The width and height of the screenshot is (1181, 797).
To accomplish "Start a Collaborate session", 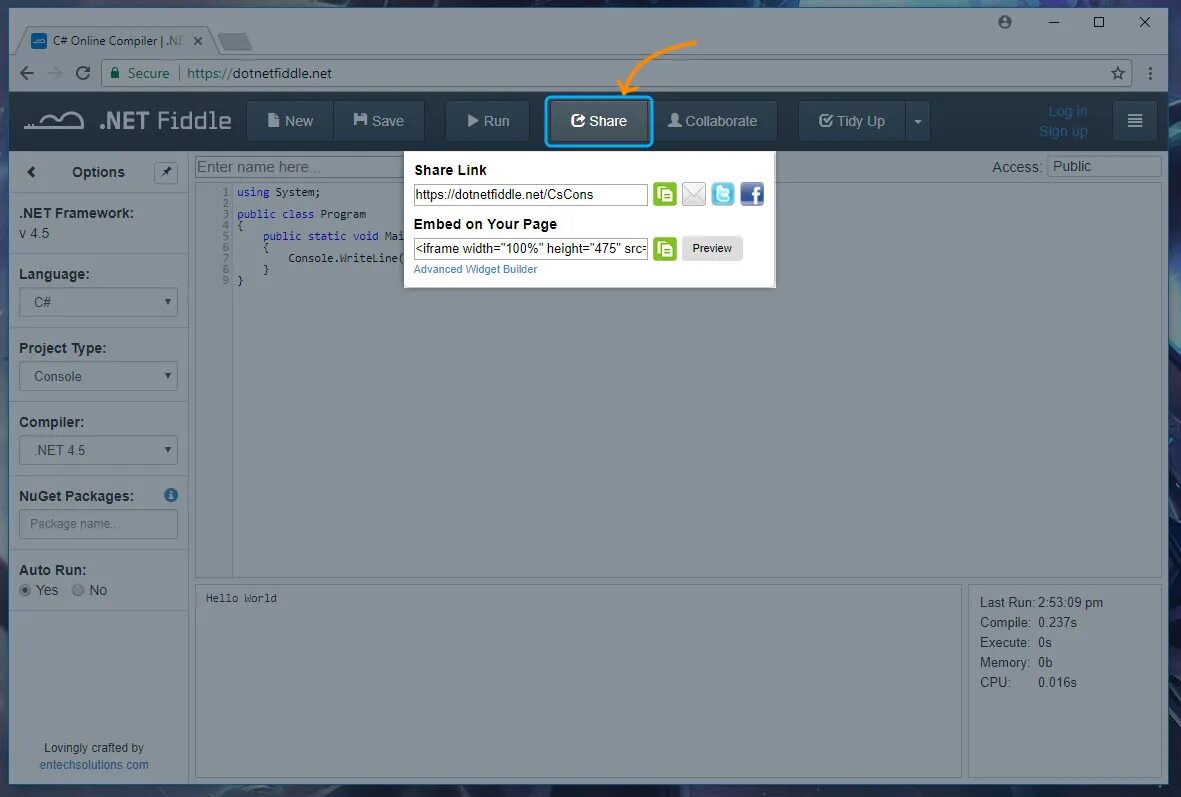I will pos(713,121).
